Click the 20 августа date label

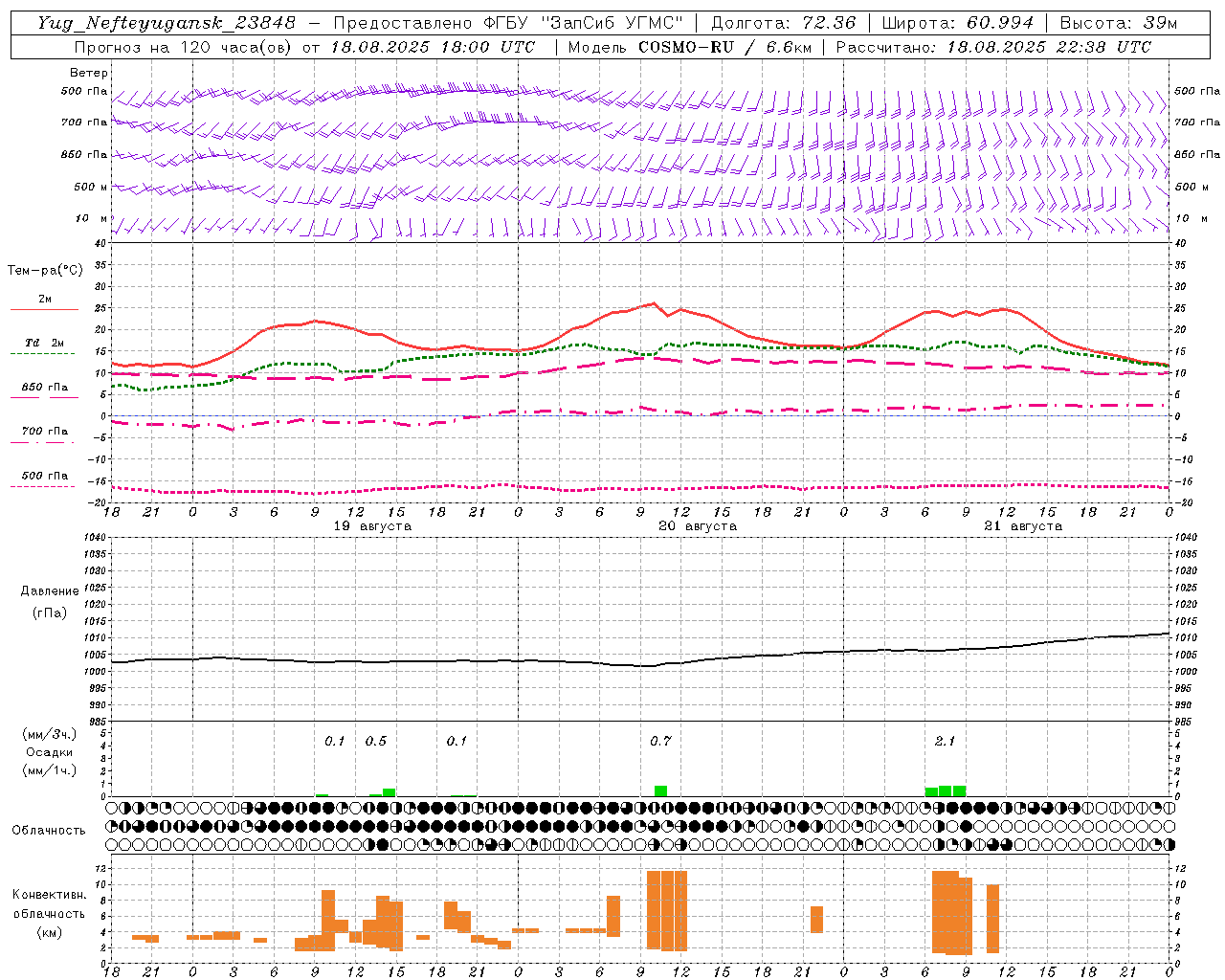[698, 526]
